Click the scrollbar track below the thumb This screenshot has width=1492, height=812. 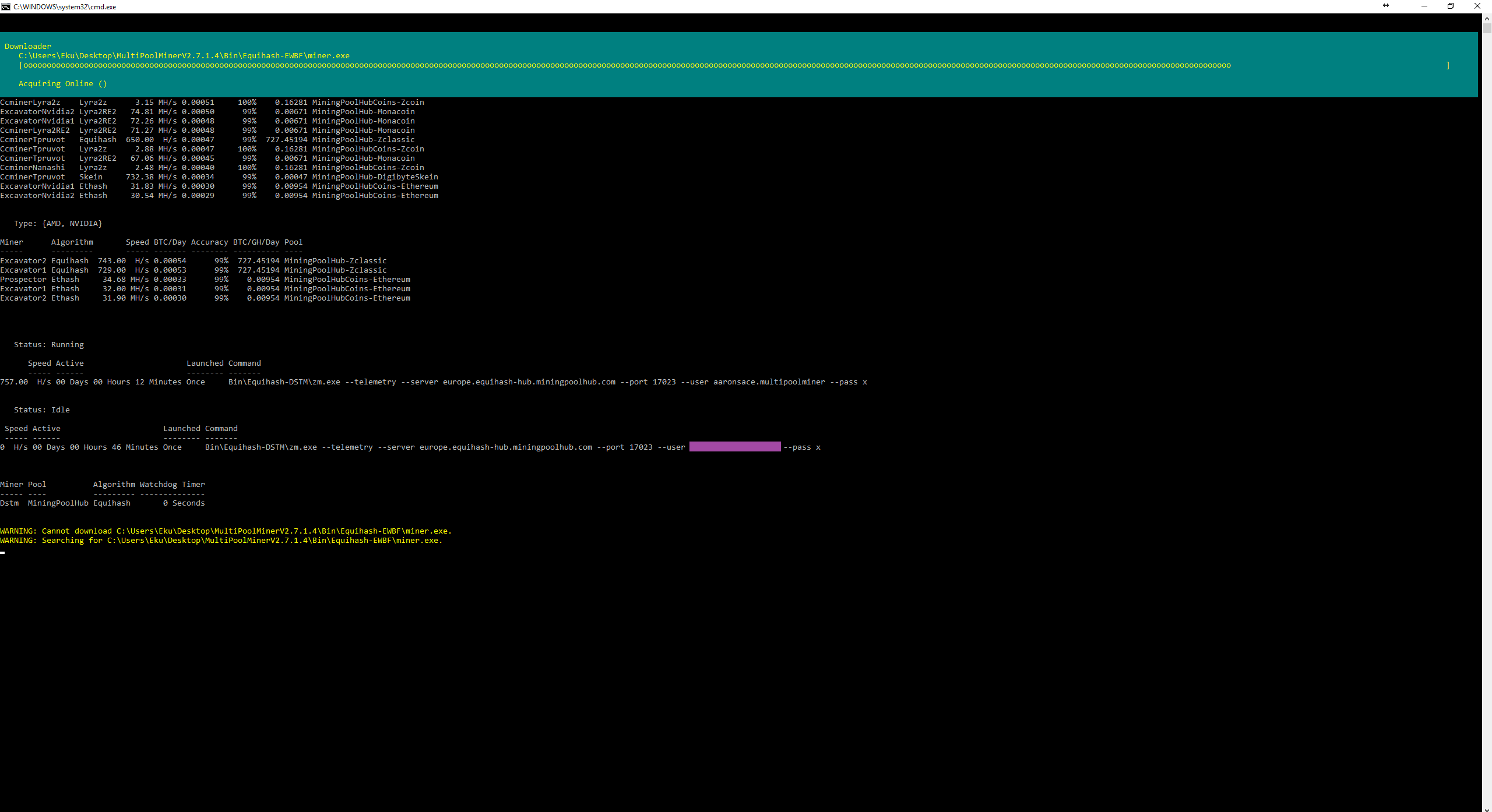pyautogui.click(x=1487, y=408)
